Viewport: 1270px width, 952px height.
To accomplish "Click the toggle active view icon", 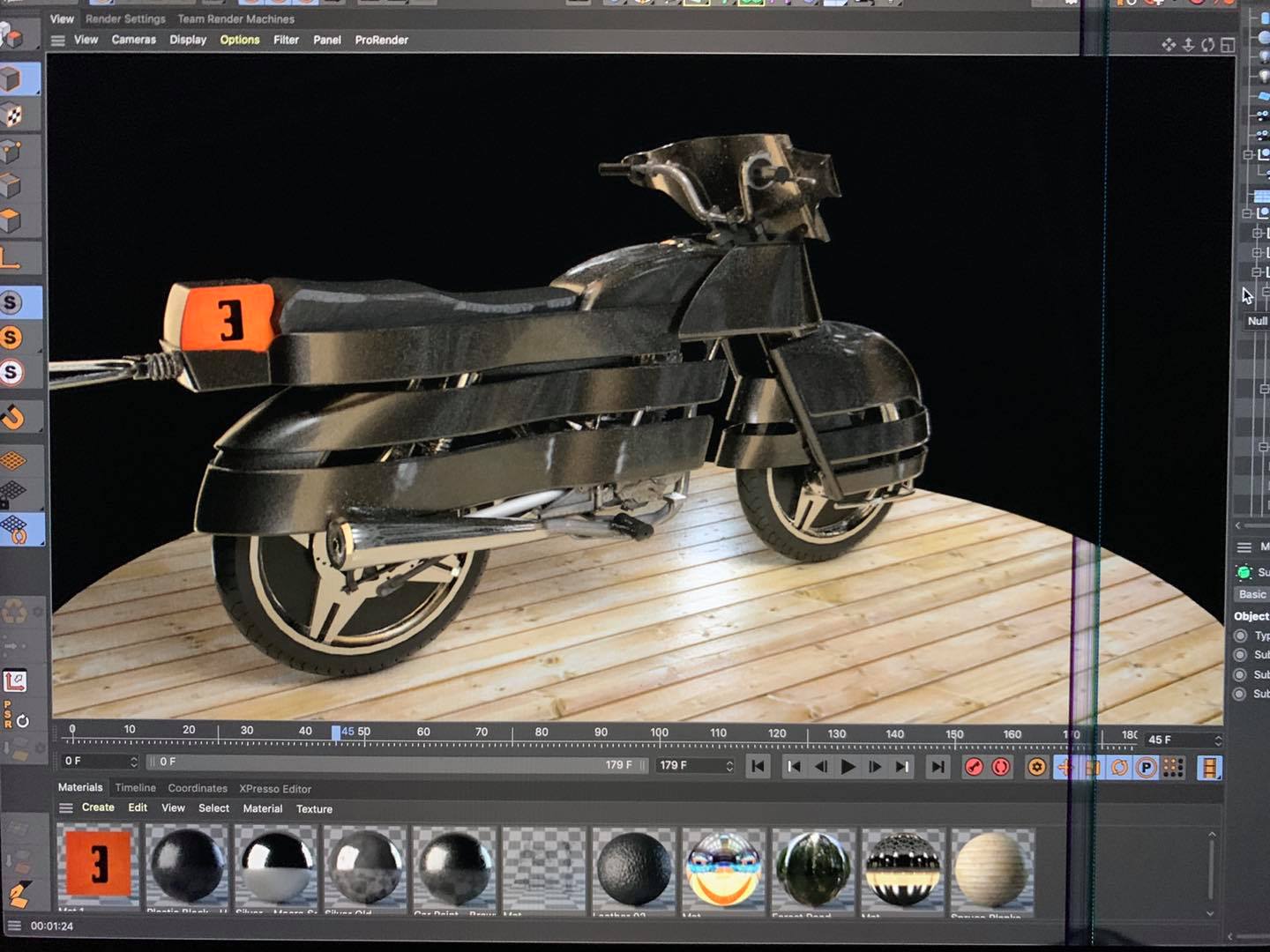I will click(1227, 45).
